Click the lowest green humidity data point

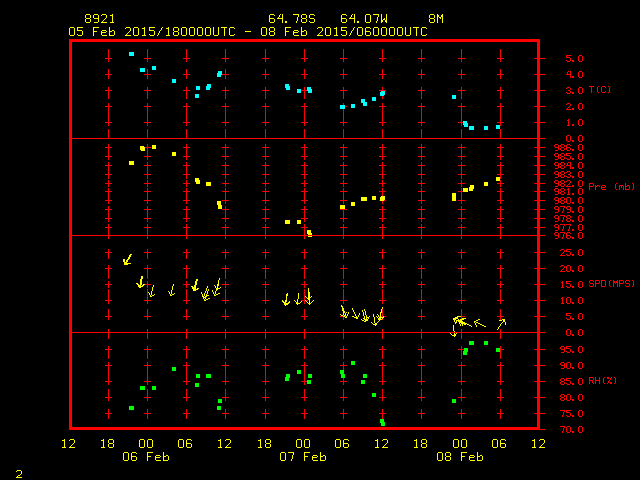pos(383,422)
